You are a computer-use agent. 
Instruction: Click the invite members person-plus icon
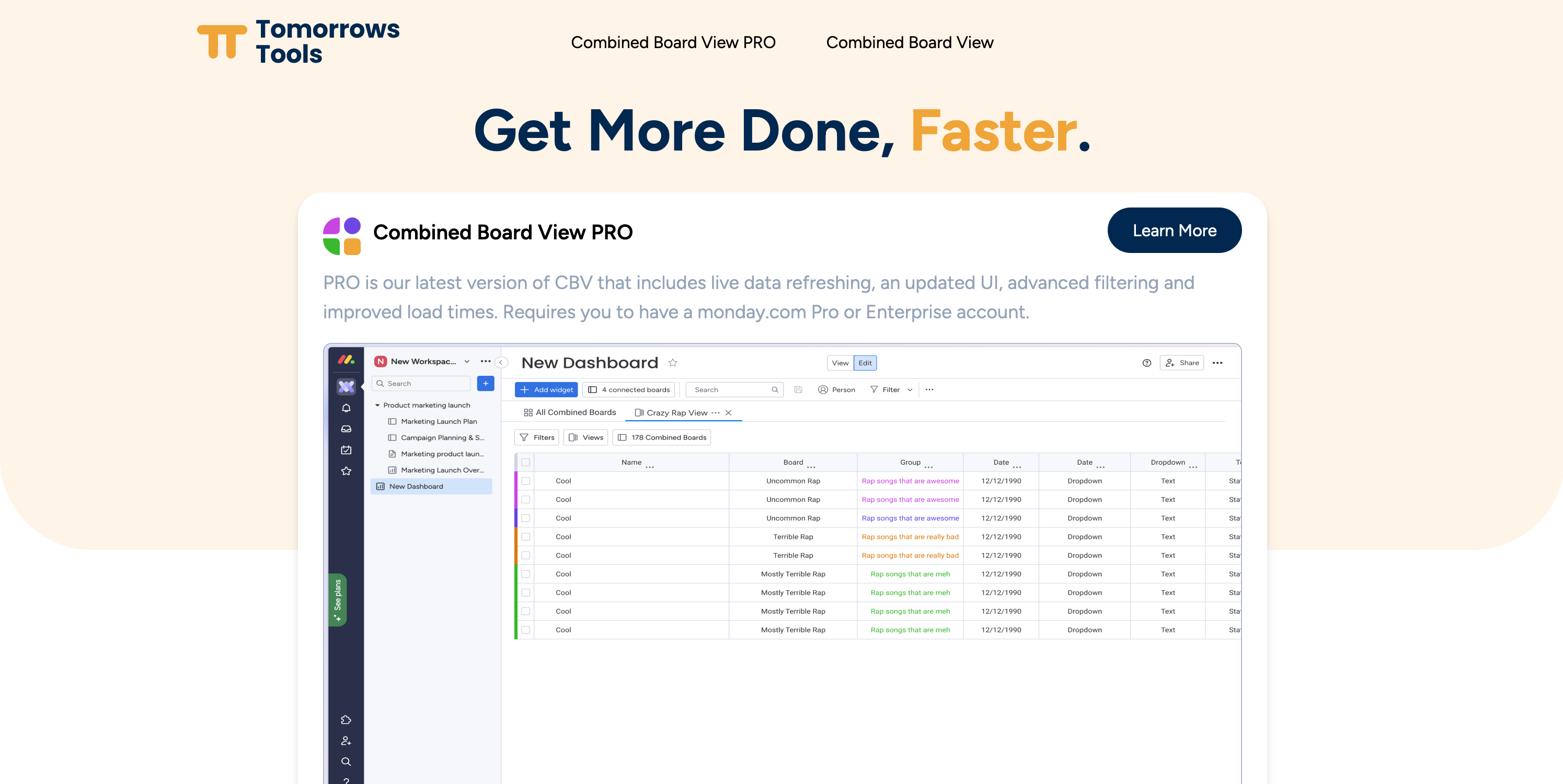click(x=346, y=741)
